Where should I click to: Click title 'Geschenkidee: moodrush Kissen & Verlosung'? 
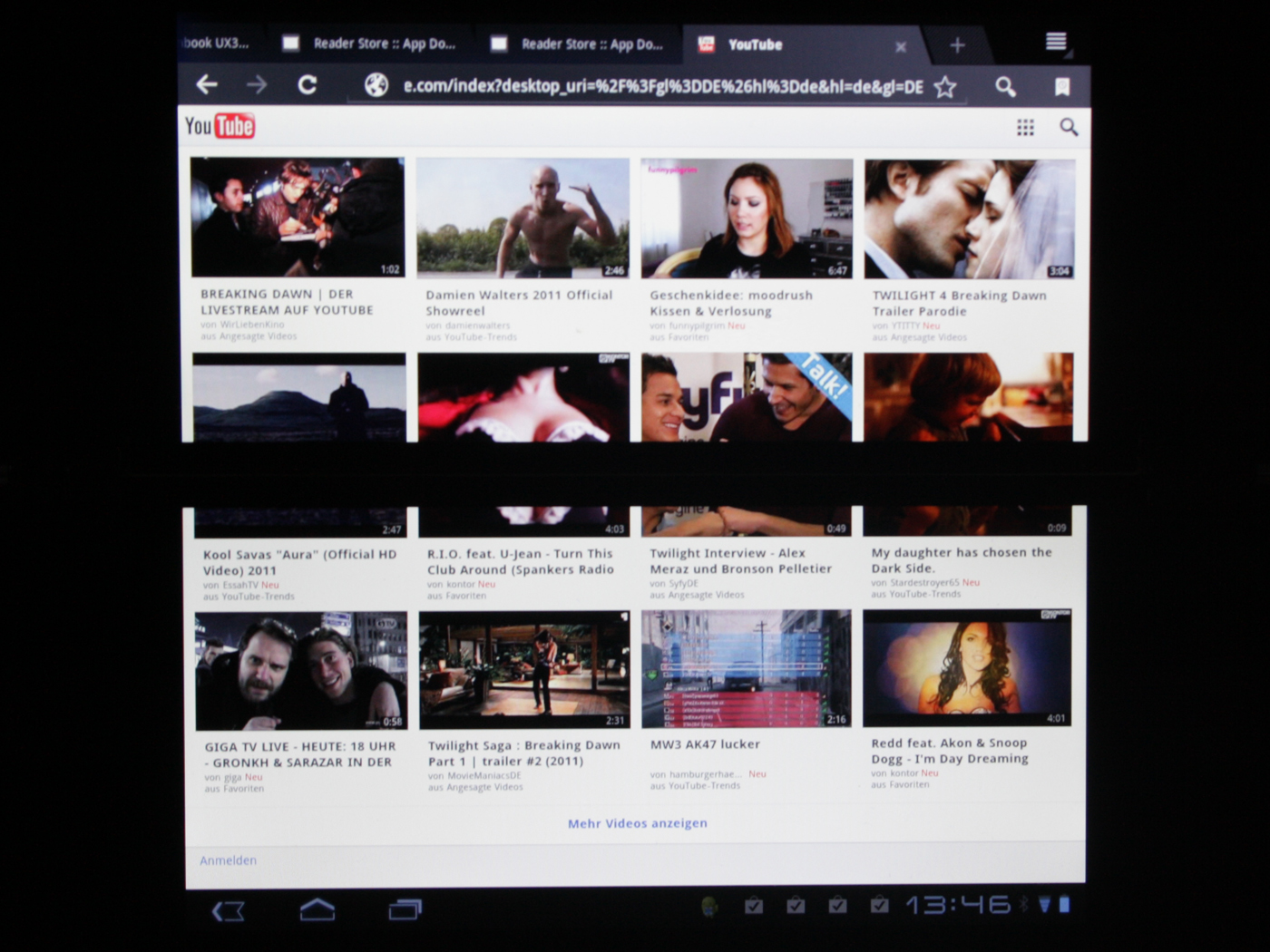[731, 303]
